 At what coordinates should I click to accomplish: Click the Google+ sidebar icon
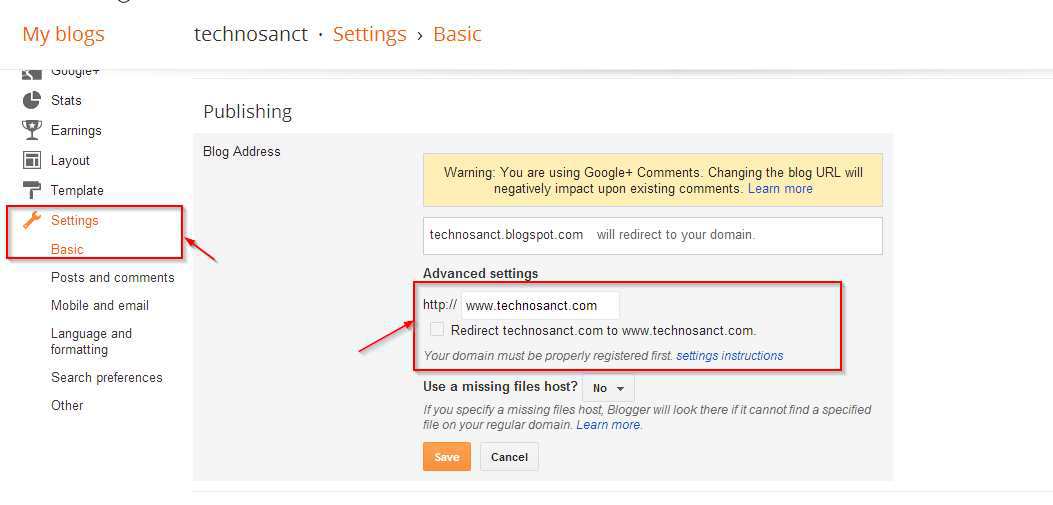[x=32, y=73]
